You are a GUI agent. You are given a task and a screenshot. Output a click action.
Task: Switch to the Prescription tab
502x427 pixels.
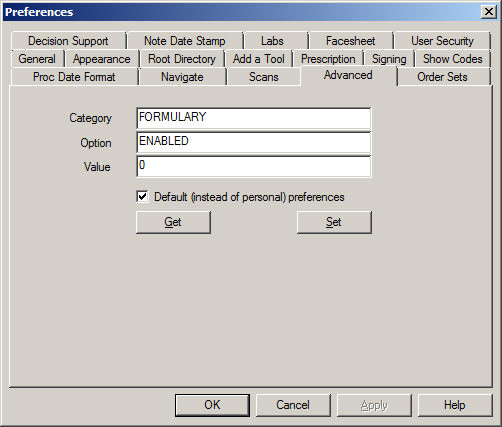pyautogui.click(x=328, y=59)
